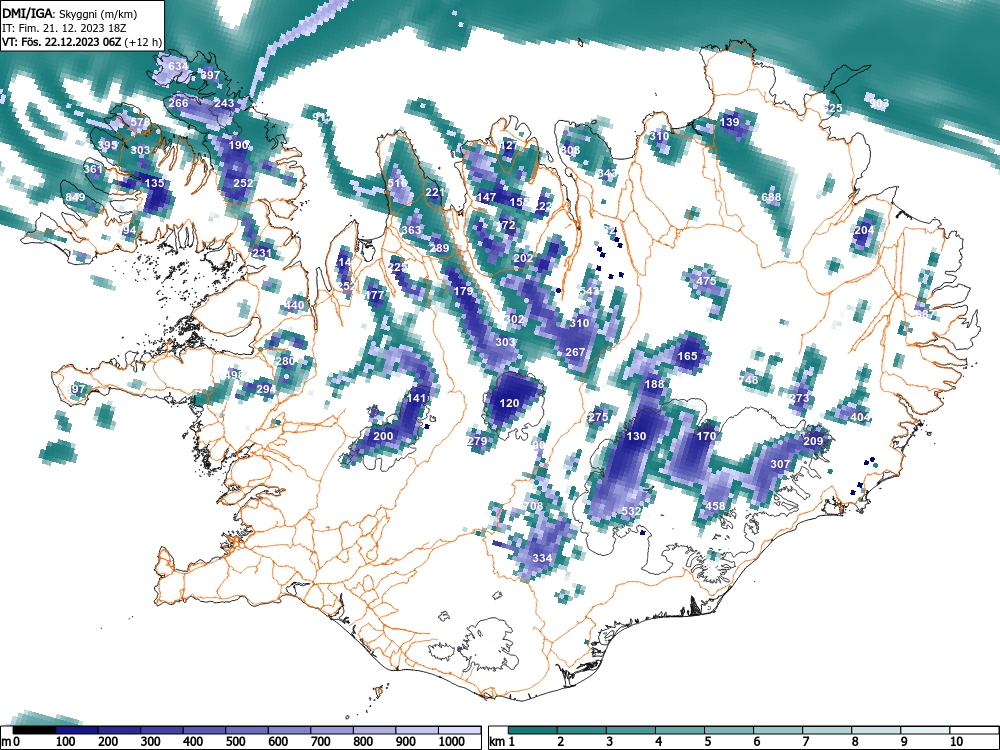Click the 'VT: Fös. 22.12.2023 06Z' valid time
Viewport: 1000px width, 750px height.
point(61,43)
